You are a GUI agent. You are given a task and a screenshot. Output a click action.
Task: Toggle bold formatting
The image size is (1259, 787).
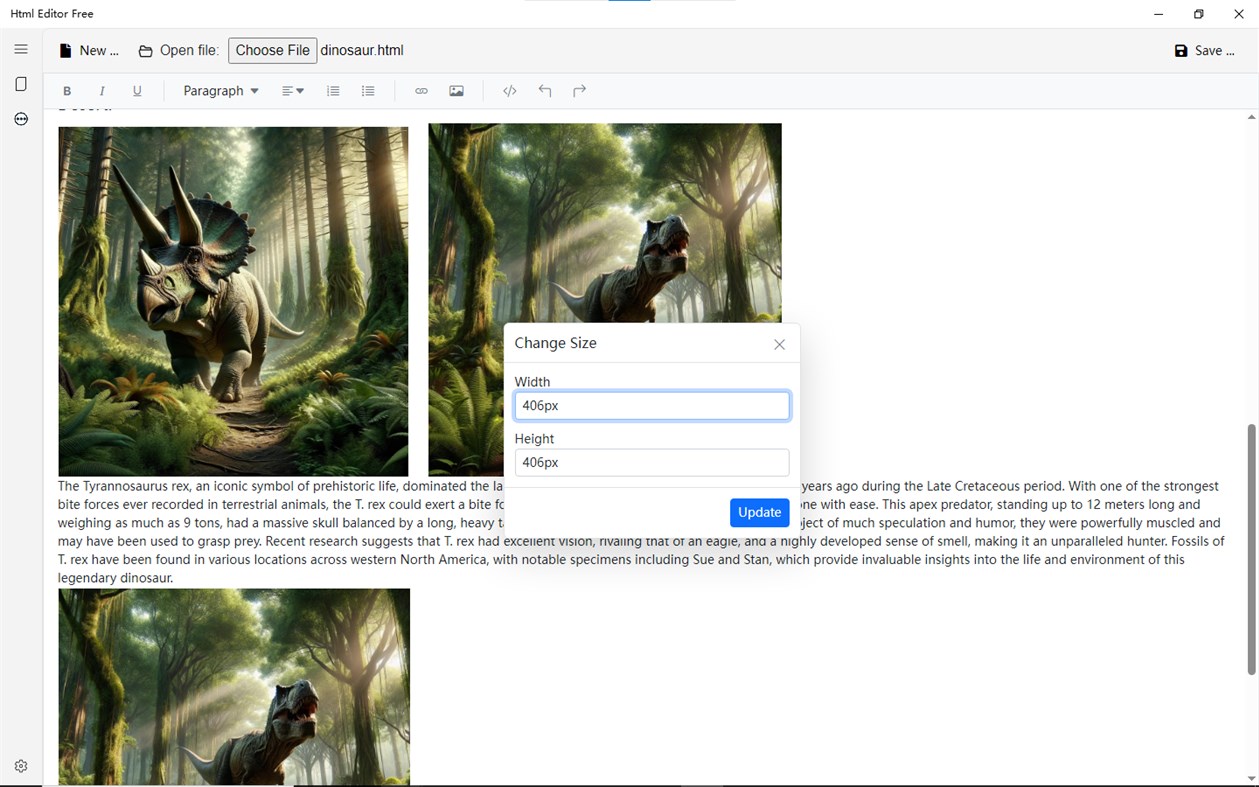pyautogui.click(x=67, y=91)
